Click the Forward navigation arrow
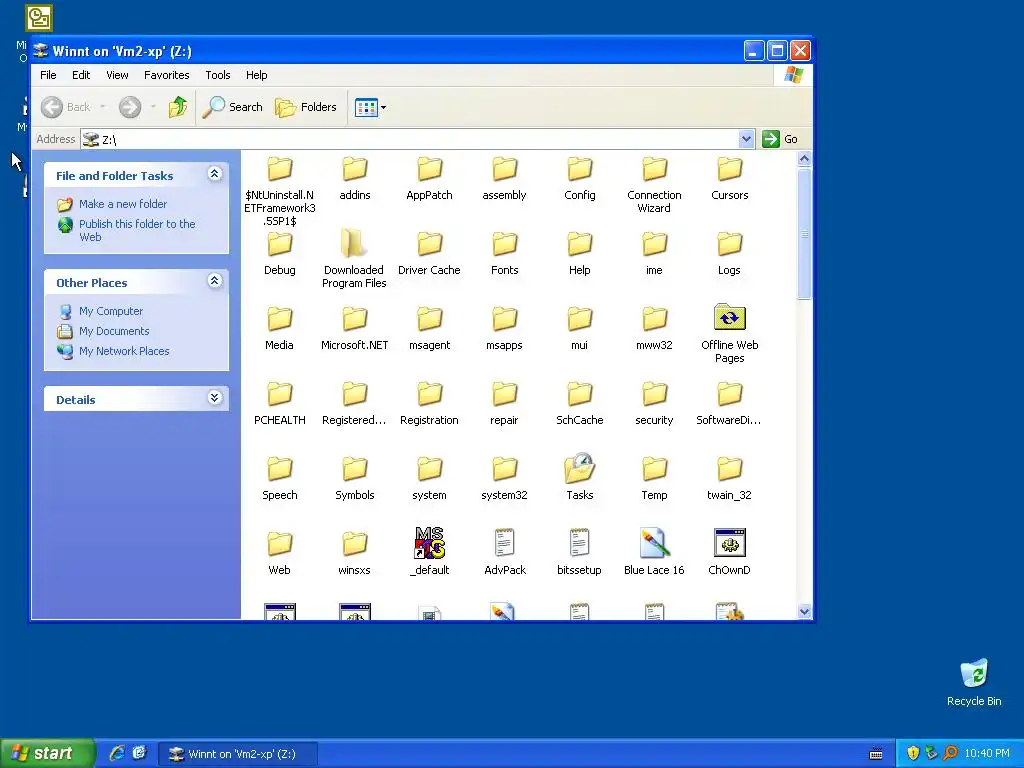Screen dimensions: 1024x768 coord(130,106)
